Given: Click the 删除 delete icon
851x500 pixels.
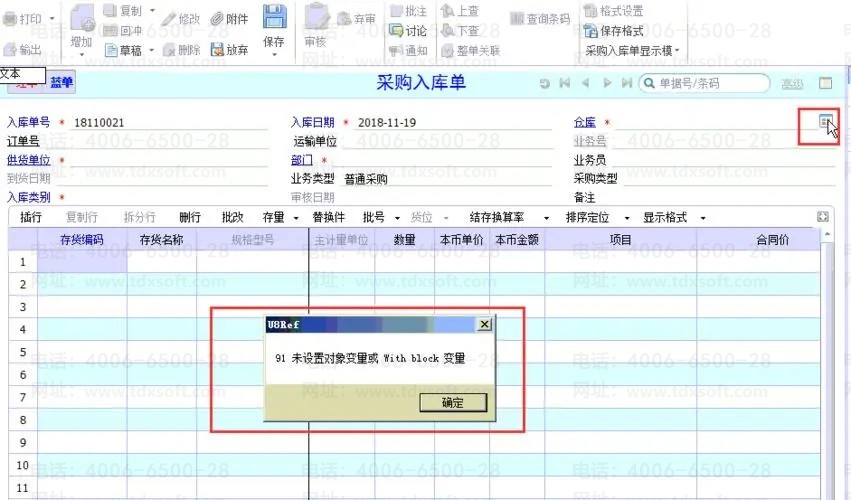Looking at the screenshot, I should coord(169,50).
